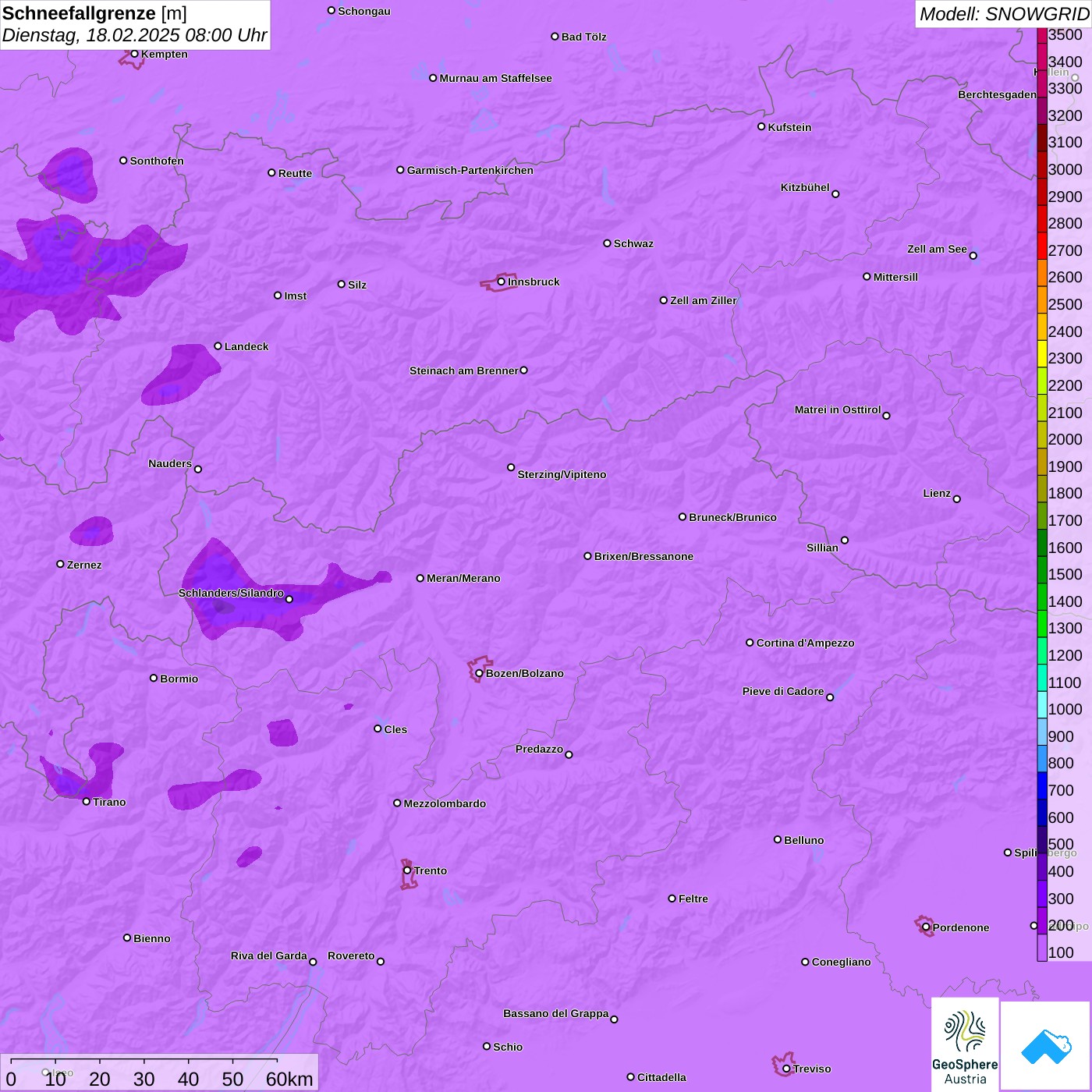Click the Belluno marker dot
Image resolution: width=1092 pixels, height=1092 pixels.
coord(778,840)
